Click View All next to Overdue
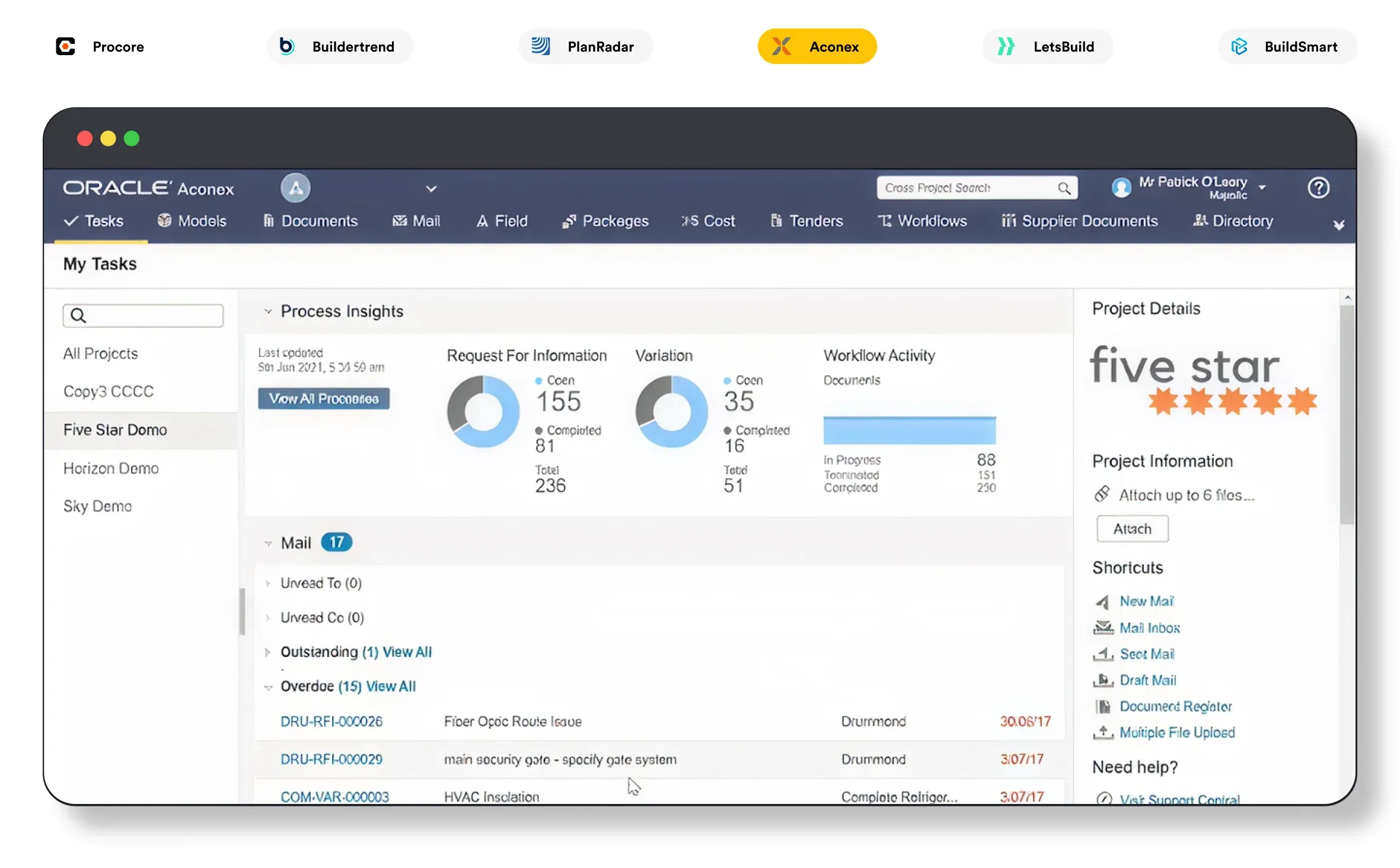This screenshot has height=868, width=1400. click(x=391, y=687)
